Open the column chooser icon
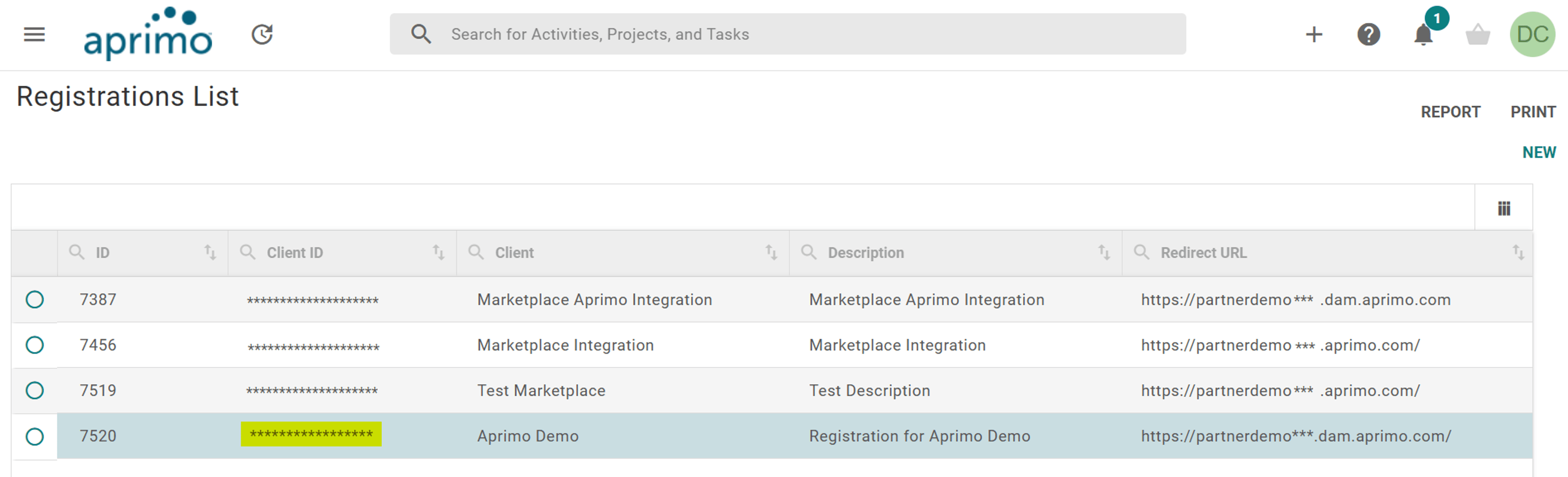The height and width of the screenshot is (477, 1568). pos(1504,209)
